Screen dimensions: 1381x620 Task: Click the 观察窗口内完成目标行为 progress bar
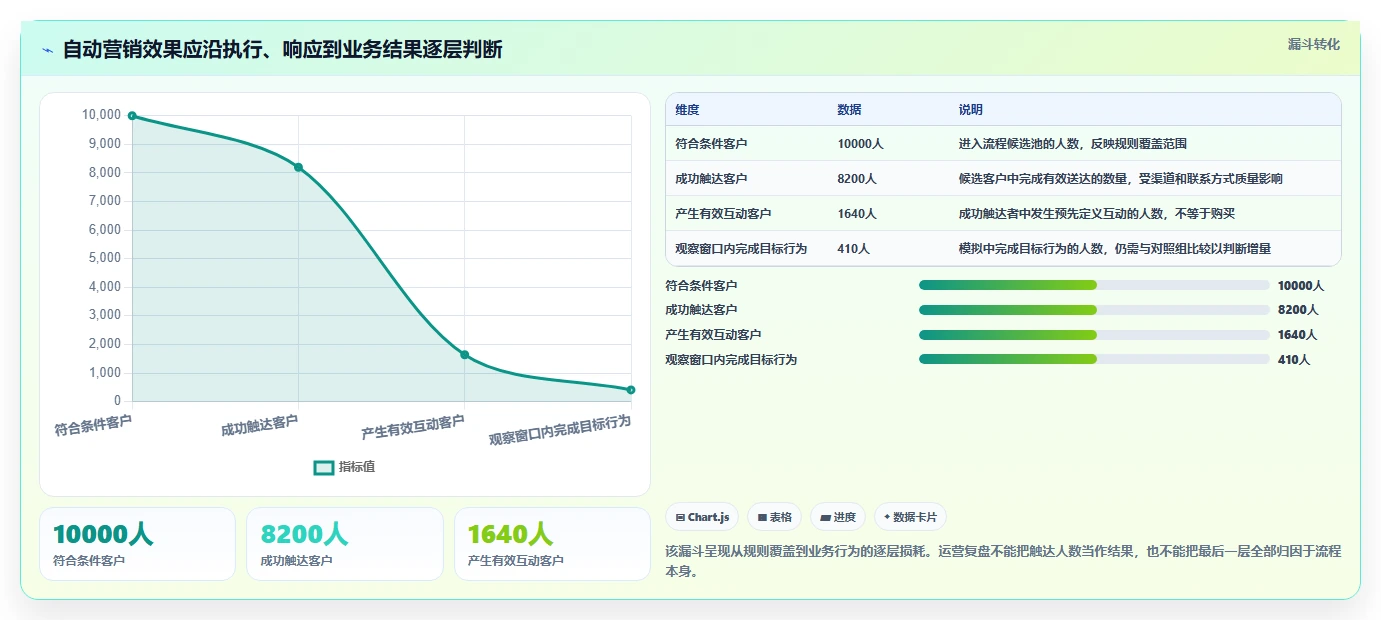1094,359
